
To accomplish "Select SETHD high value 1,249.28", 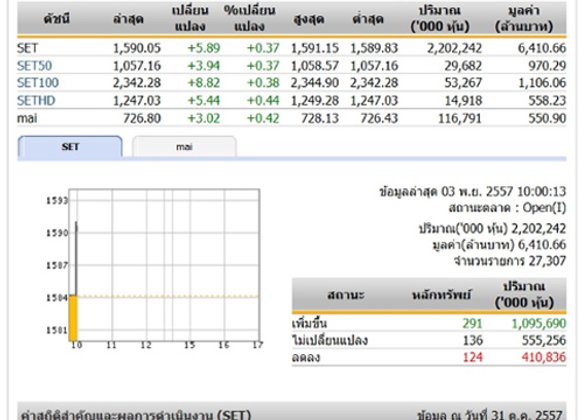I will click(315, 100).
